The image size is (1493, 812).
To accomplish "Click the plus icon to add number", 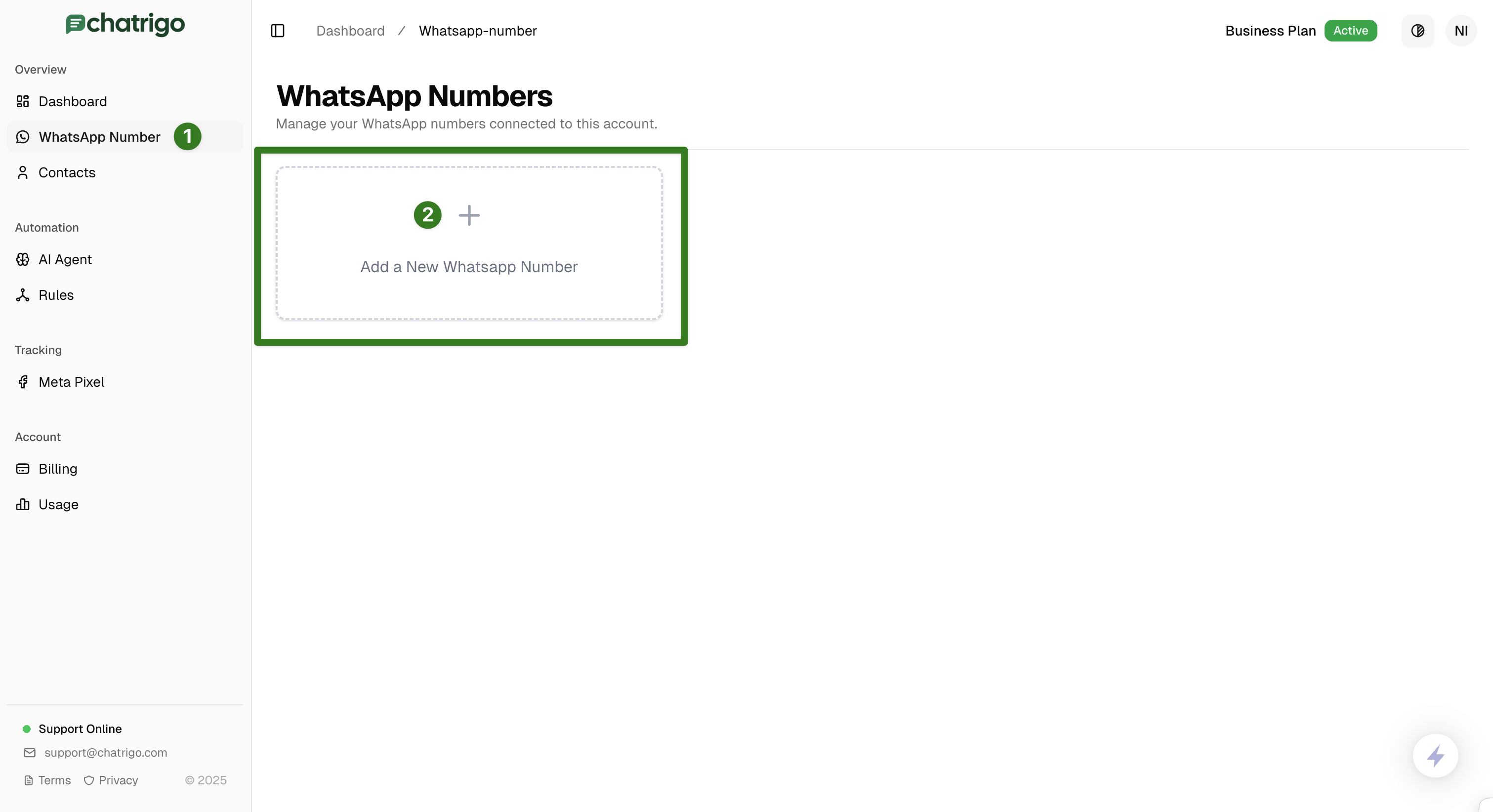I will tap(469, 215).
